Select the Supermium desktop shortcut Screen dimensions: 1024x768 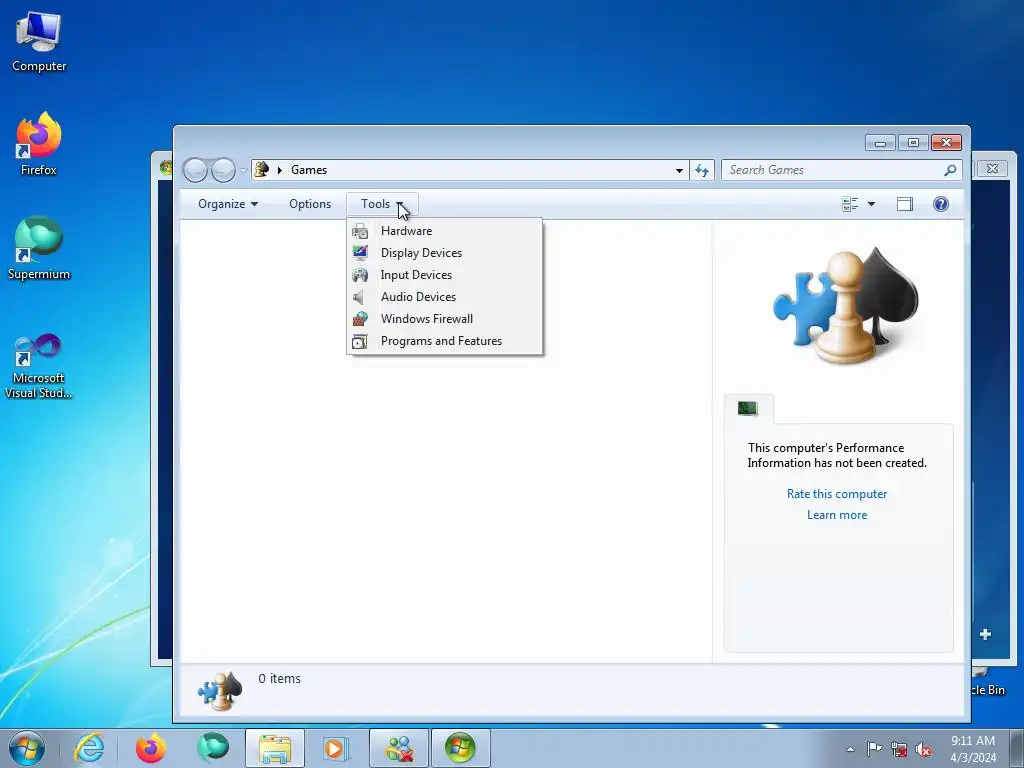click(x=39, y=249)
